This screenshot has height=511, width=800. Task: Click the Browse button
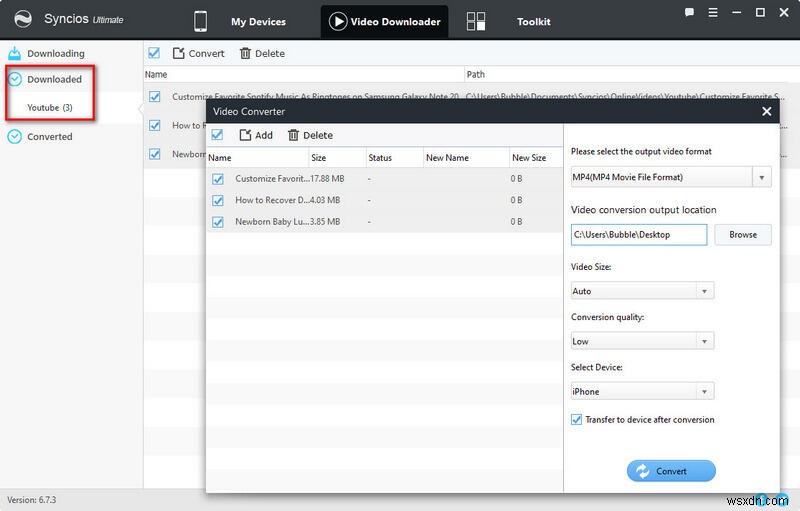point(743,235)
